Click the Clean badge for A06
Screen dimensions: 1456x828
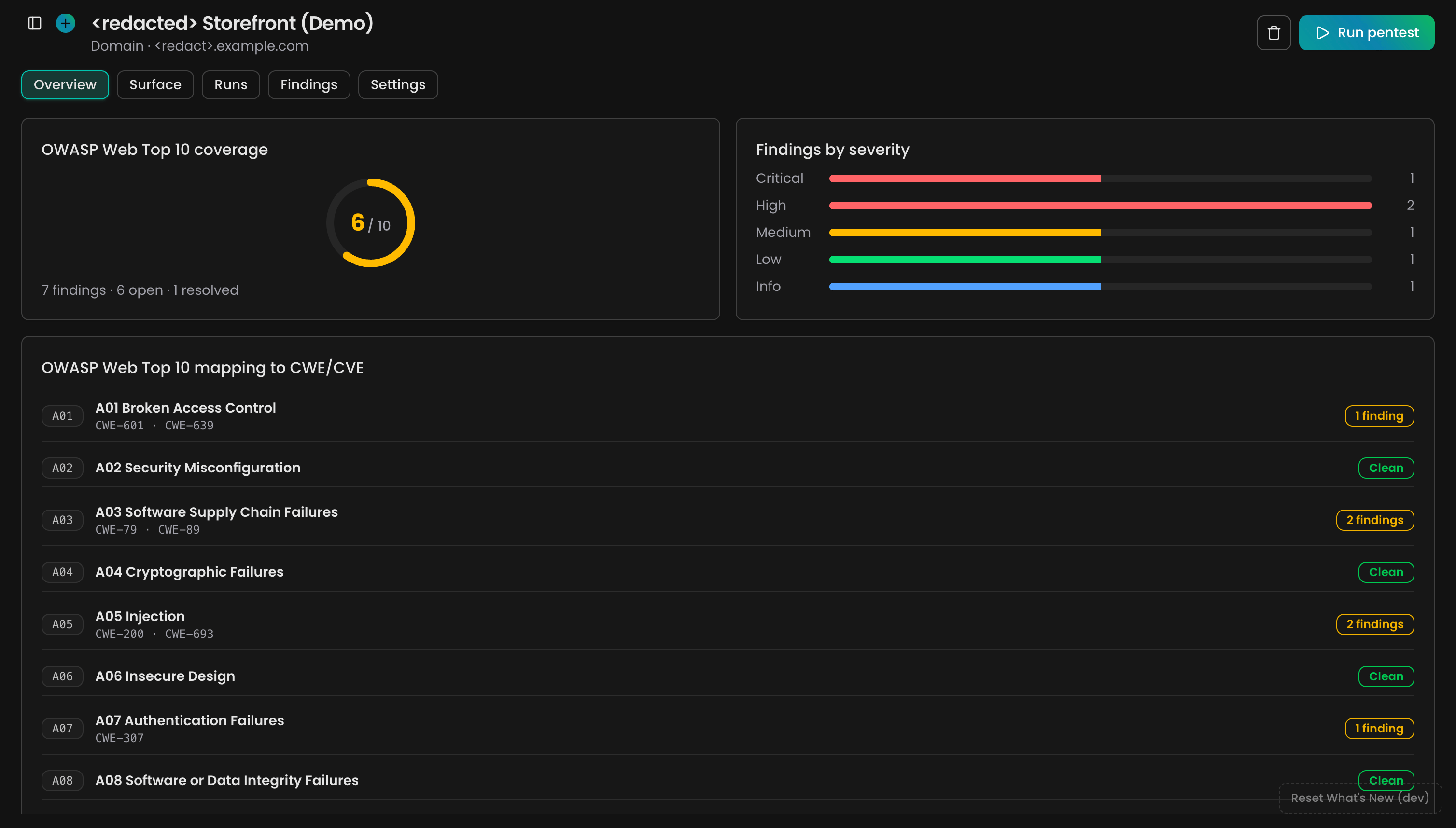click(x=1386, y=676)
